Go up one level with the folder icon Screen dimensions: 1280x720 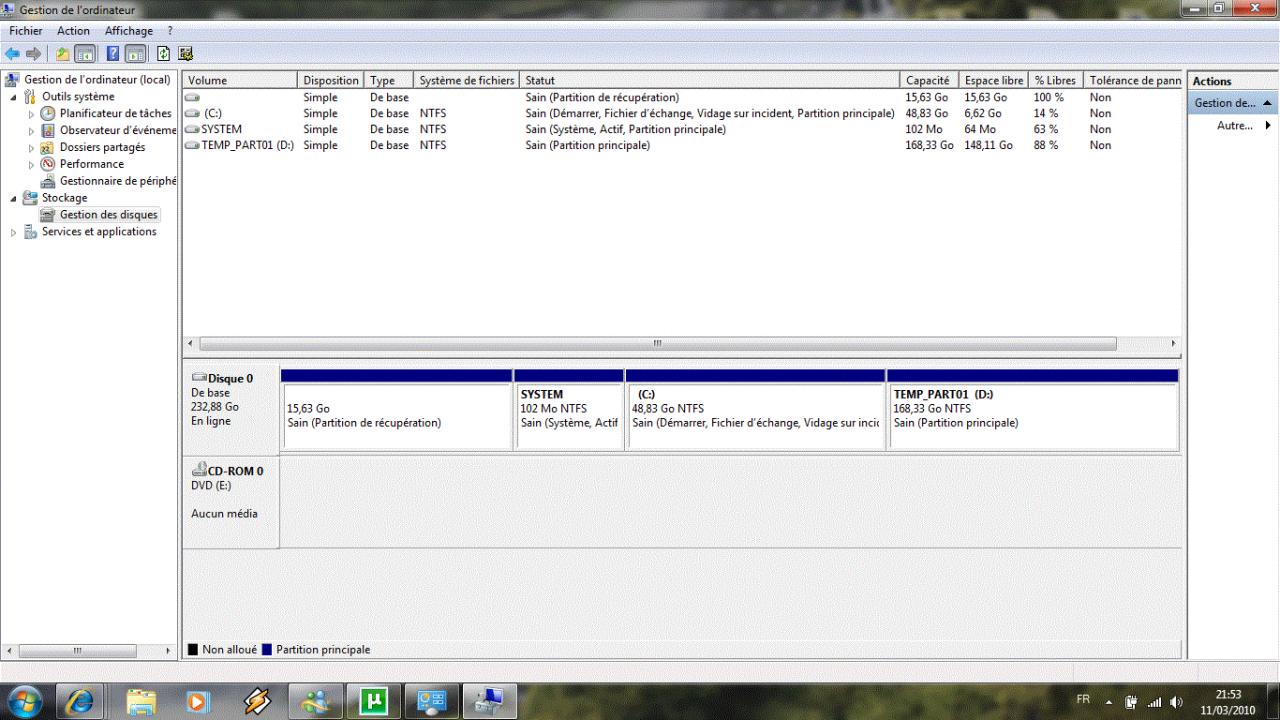coord(63,53)
